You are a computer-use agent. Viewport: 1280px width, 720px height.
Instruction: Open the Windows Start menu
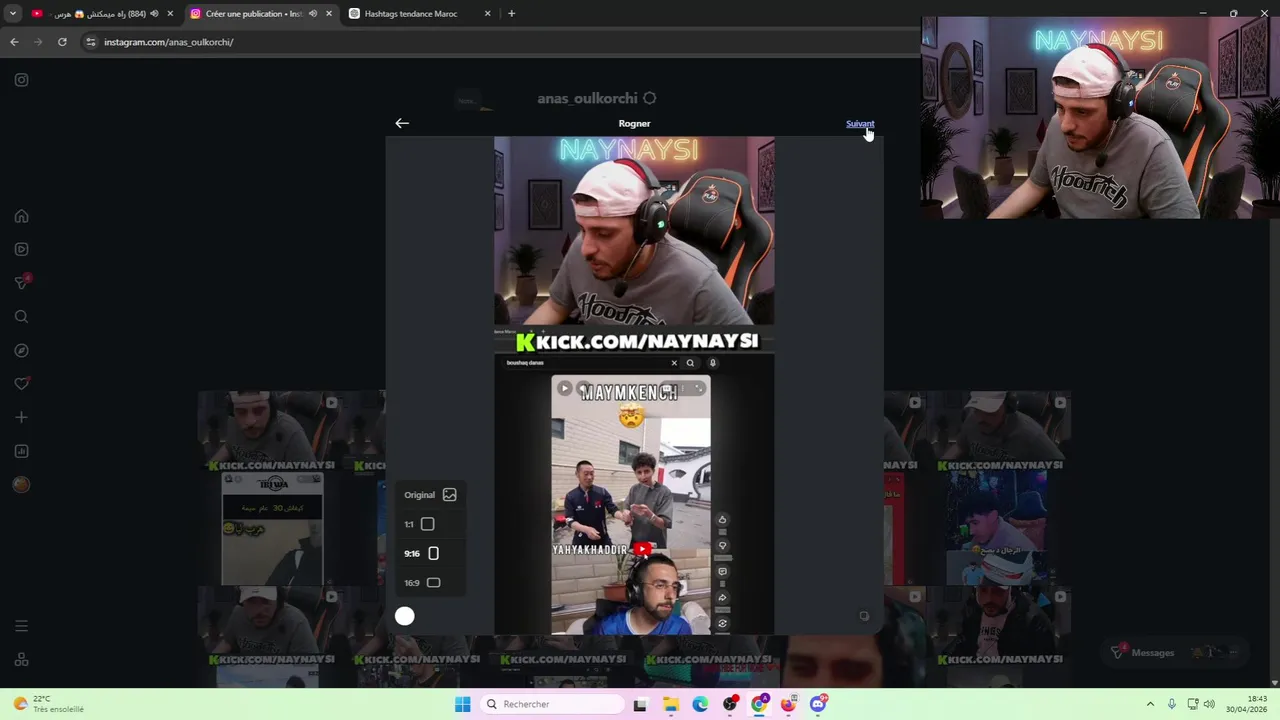point(462,704)
